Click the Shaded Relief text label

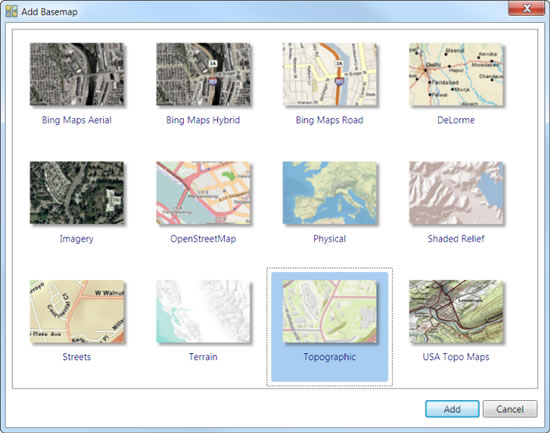[x=456, y=239]
